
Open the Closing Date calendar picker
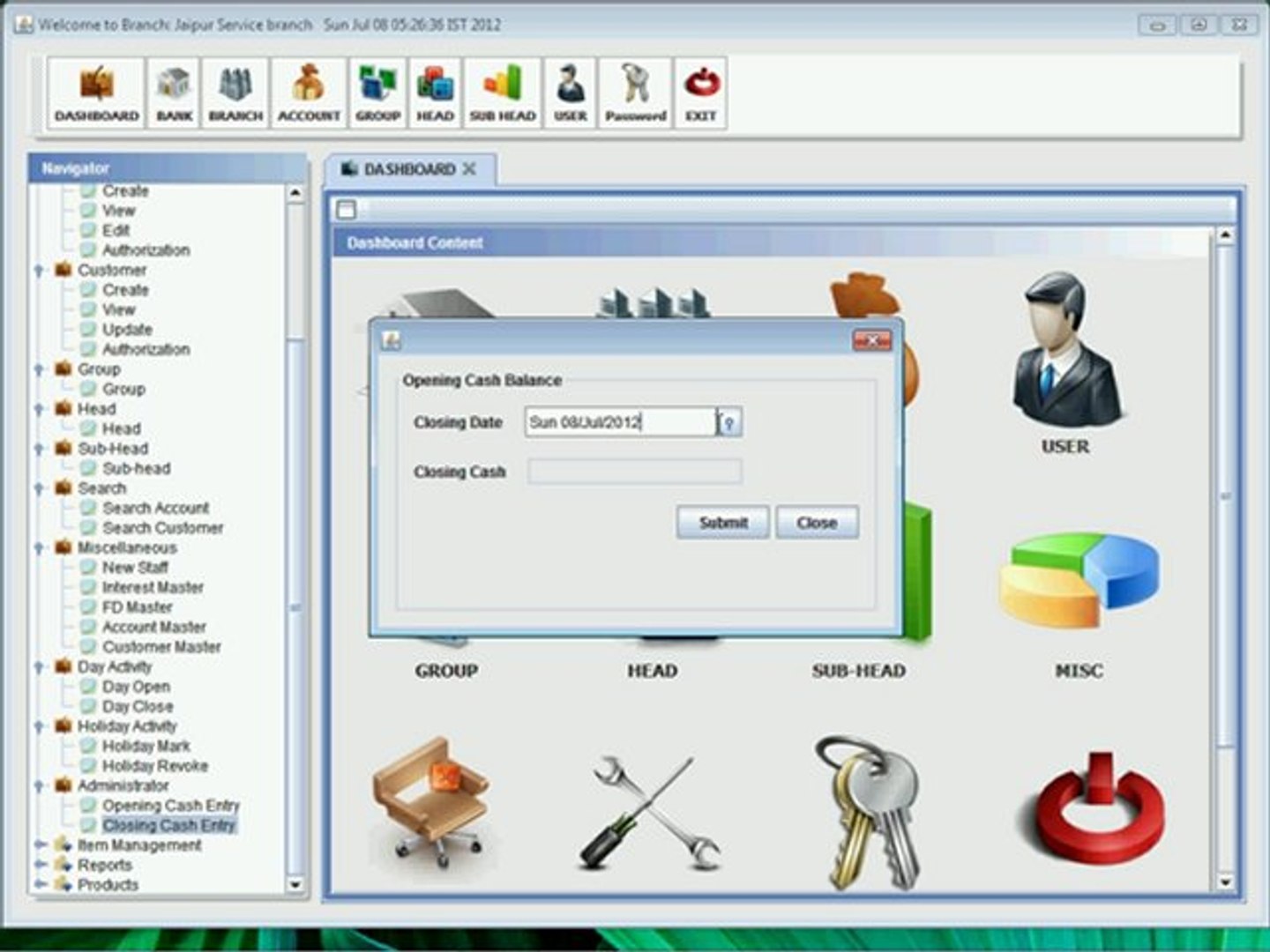pos(729,423)
